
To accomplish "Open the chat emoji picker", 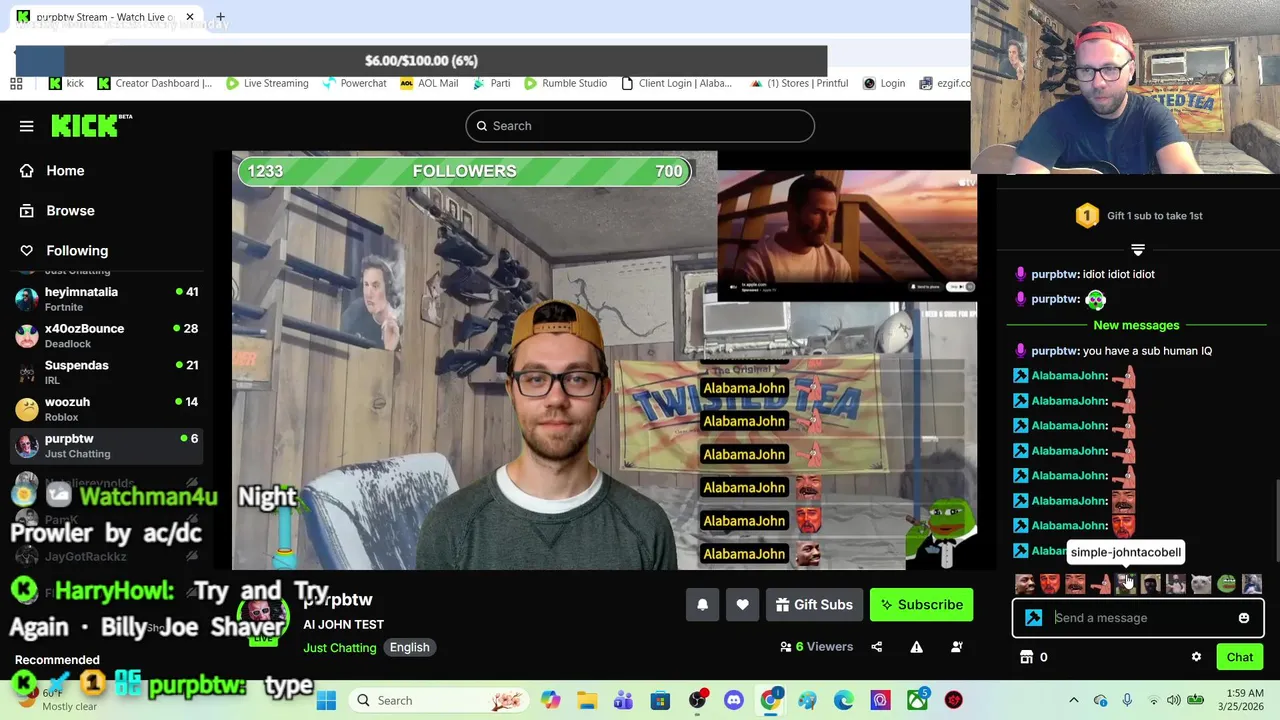I will [x=1244, y=618].
